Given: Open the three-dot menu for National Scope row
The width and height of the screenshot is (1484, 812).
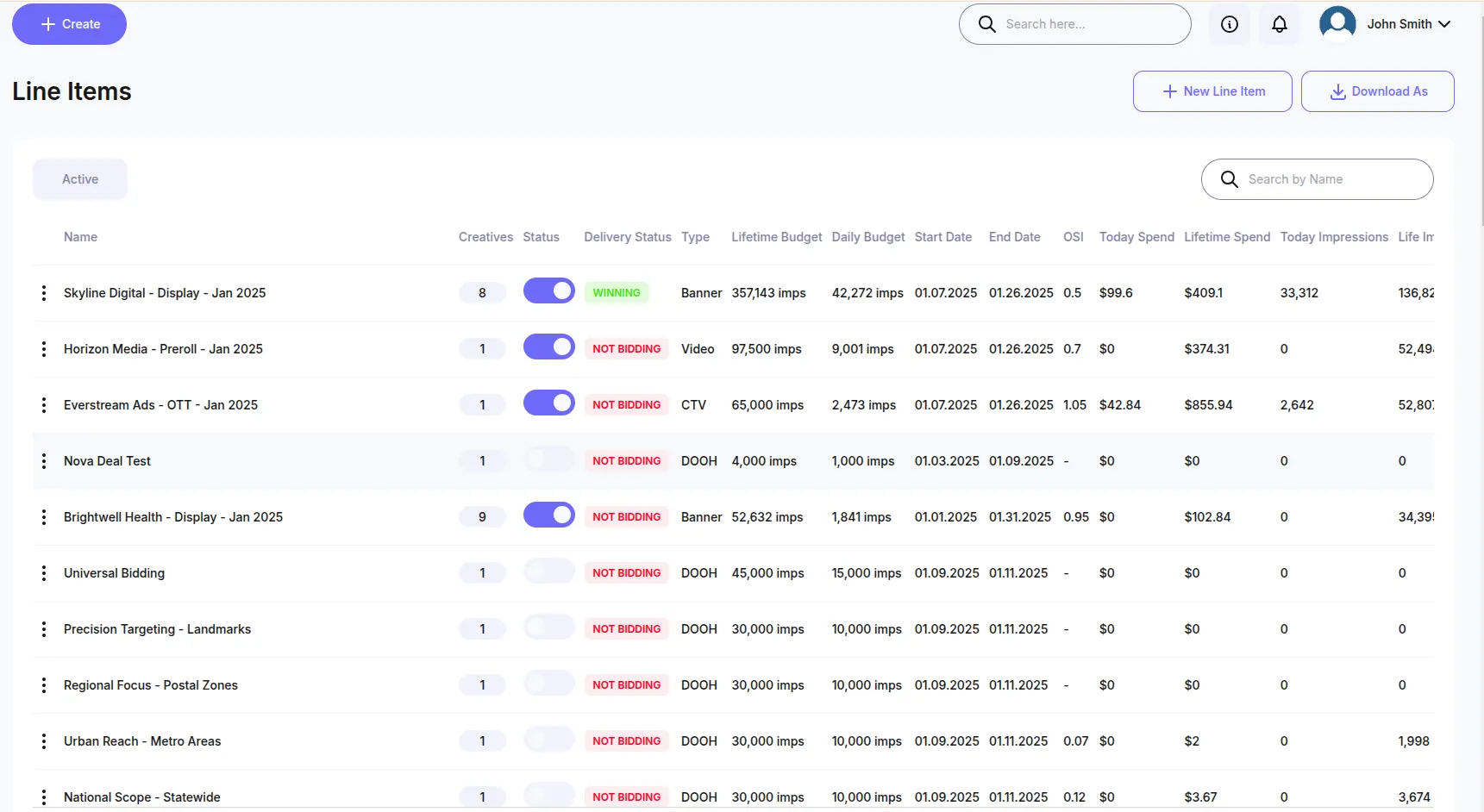Looking at the screenshot, I should click(44, 796).
